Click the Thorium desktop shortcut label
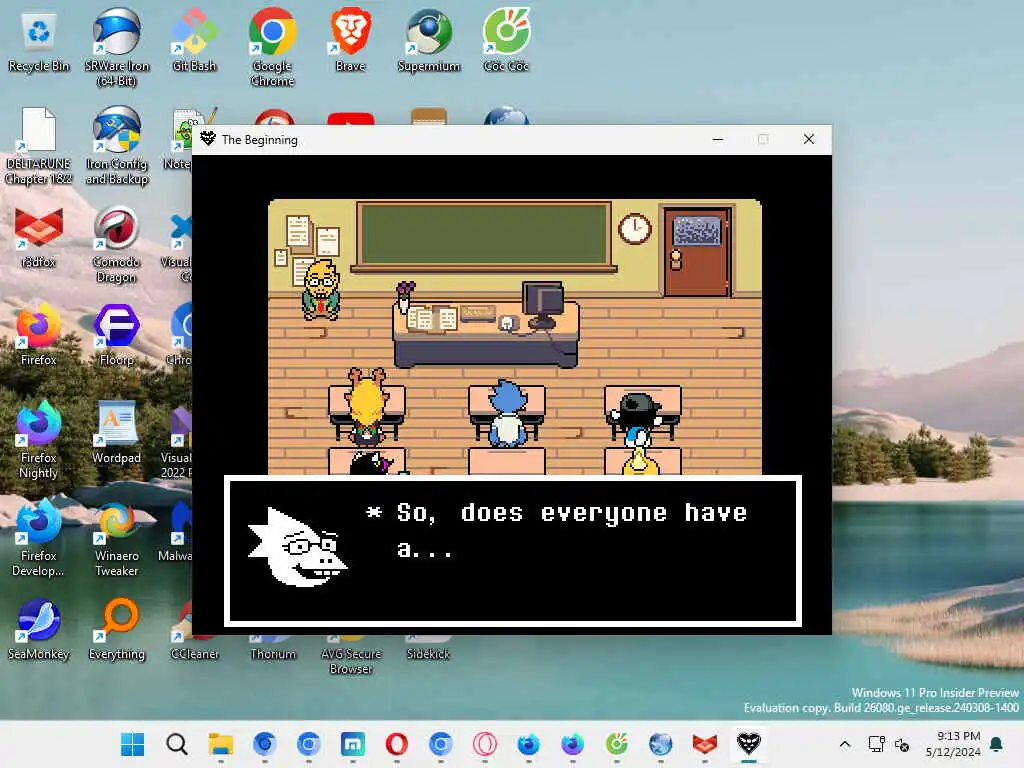Screen dimensions: 1024x768 pos(273,654)
